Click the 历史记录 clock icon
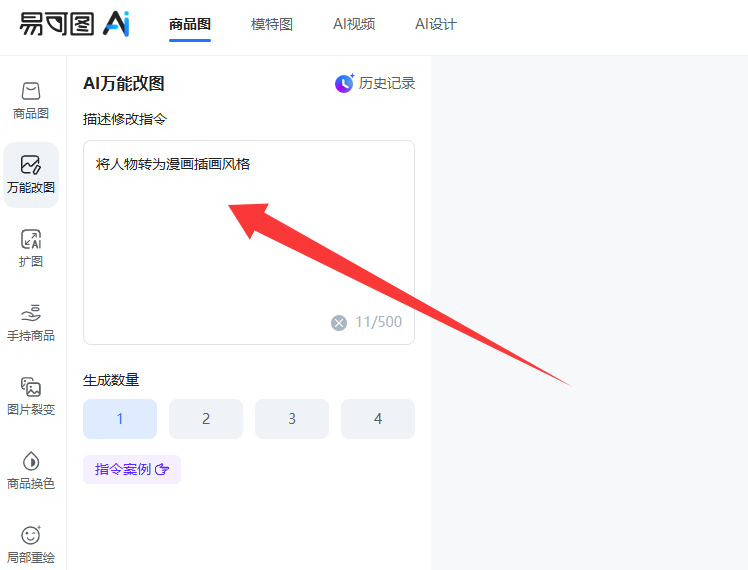Image resolution: width=748 pixels, height=570 pixels. coord(344,83)
